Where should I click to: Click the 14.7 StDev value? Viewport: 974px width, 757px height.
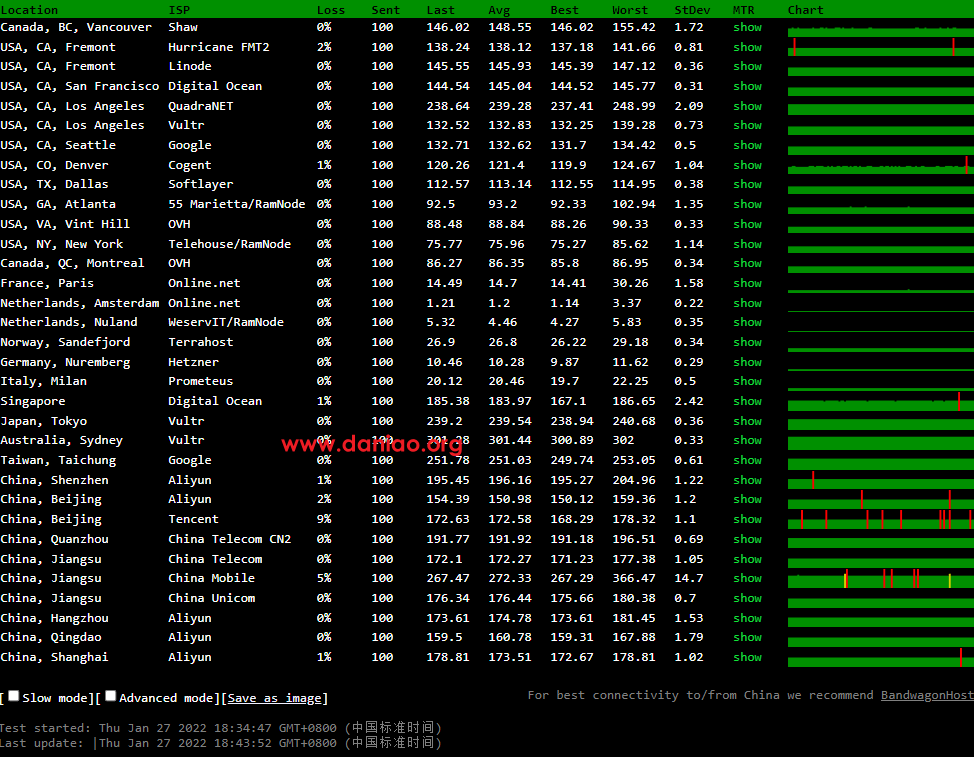click(x=689, y=578)
